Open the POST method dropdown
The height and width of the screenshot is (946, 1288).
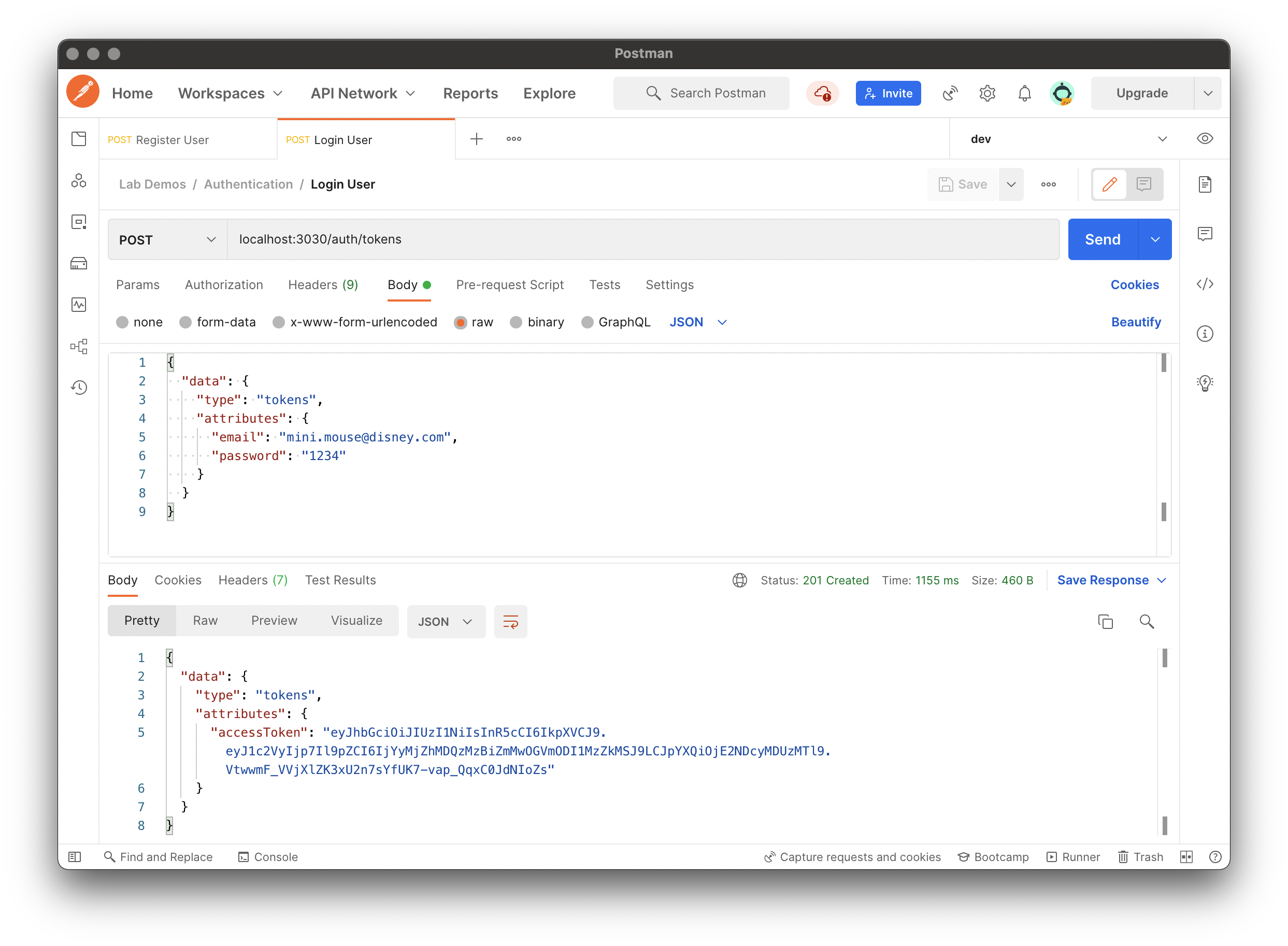[x=167, y=240]
